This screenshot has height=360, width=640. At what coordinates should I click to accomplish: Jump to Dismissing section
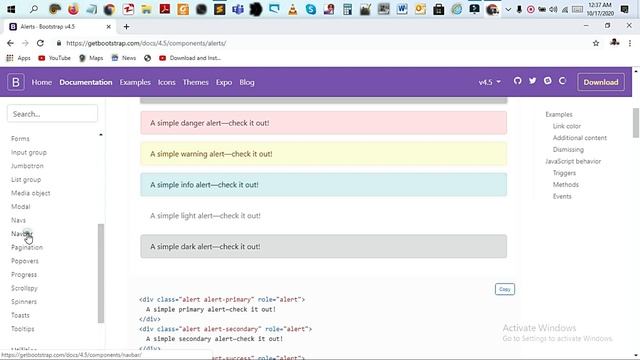[568, 149]
